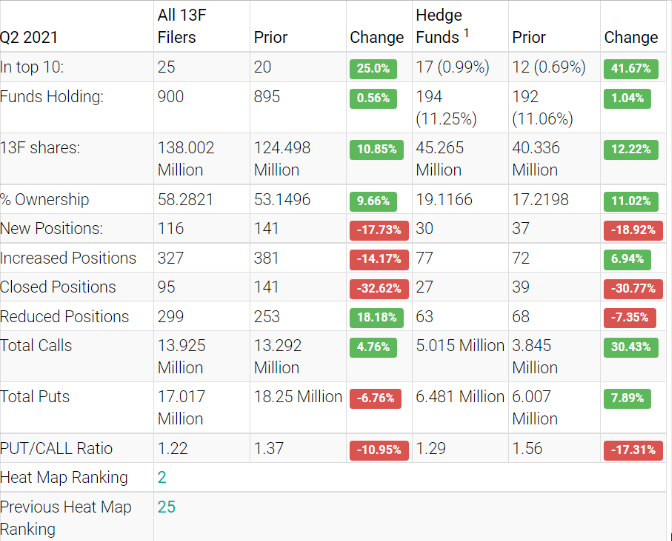Image resolution: width=672 pixels, height=541 pixels.
Task: Click the Funds Holding row label
Action: click(x=51, y=97)
